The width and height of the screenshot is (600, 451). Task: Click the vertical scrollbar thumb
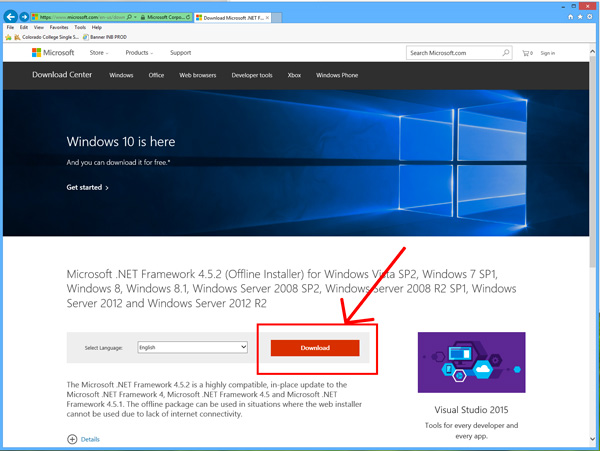(592, 161)
